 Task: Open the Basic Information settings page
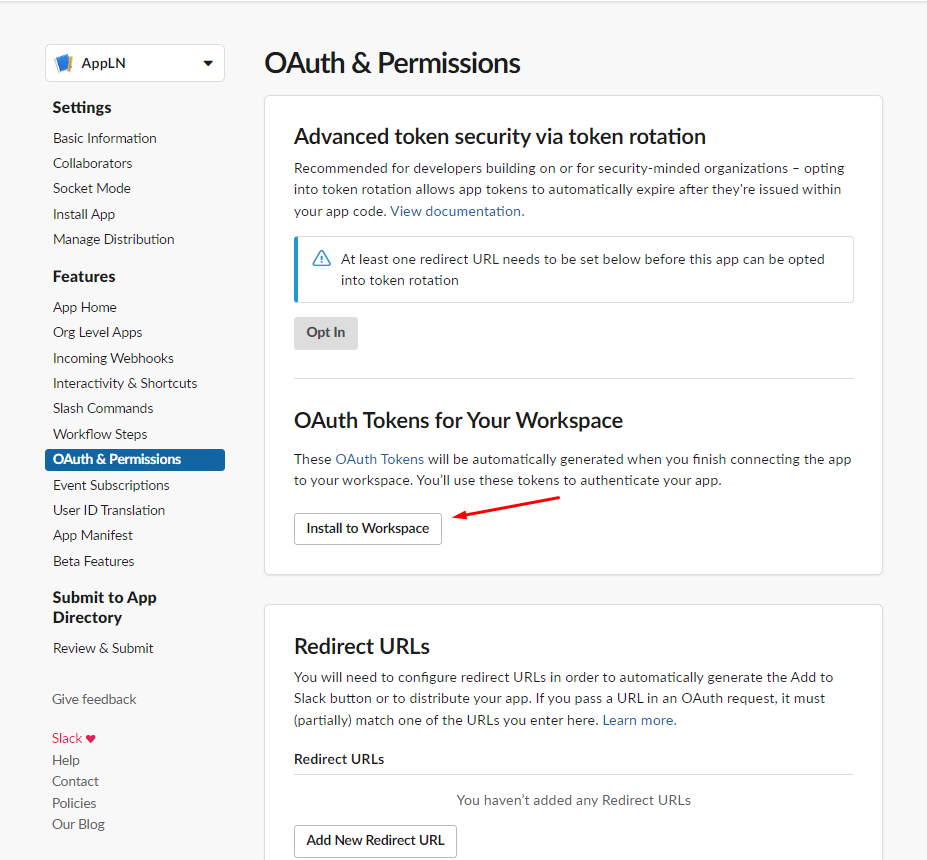pos(104,138)
